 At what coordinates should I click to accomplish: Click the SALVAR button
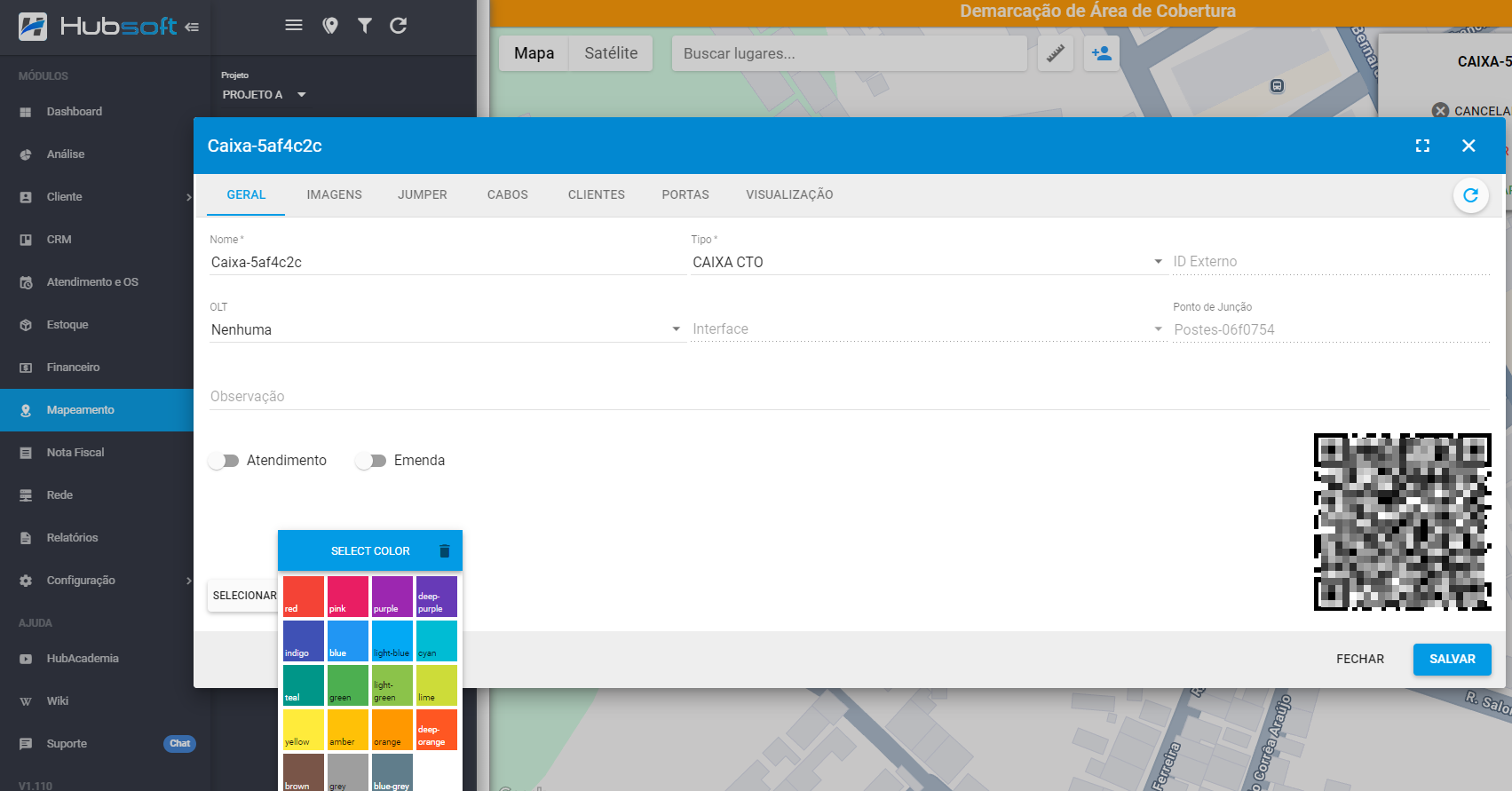1453,660
